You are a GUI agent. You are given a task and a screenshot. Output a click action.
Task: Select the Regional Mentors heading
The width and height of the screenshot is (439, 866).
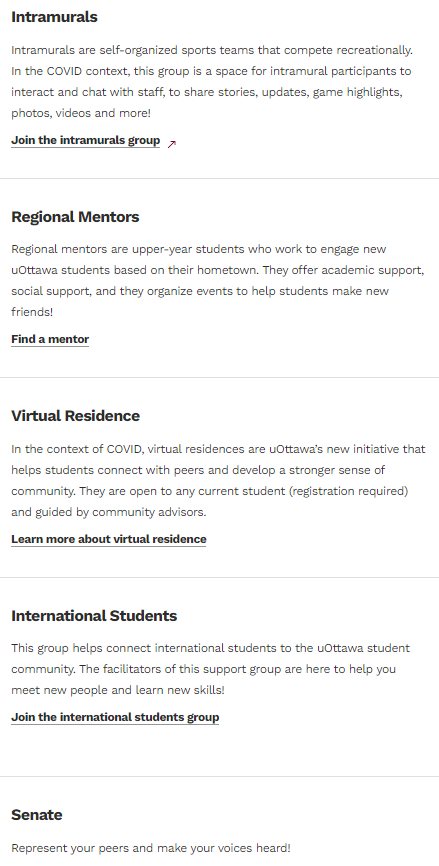click(75, 216)
